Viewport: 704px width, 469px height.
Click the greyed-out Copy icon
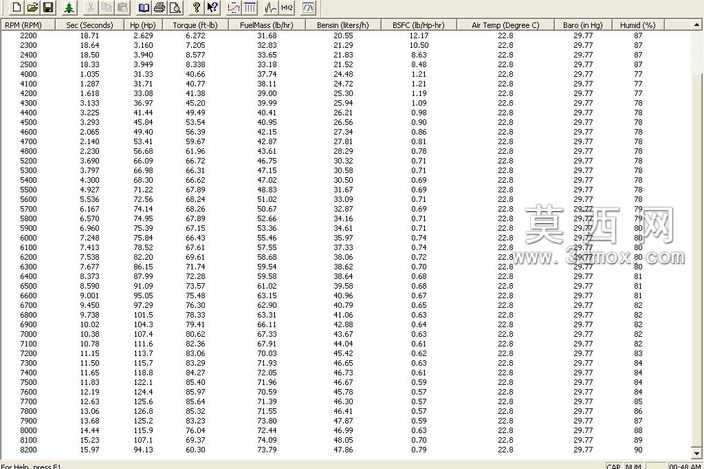pos(107,7)
